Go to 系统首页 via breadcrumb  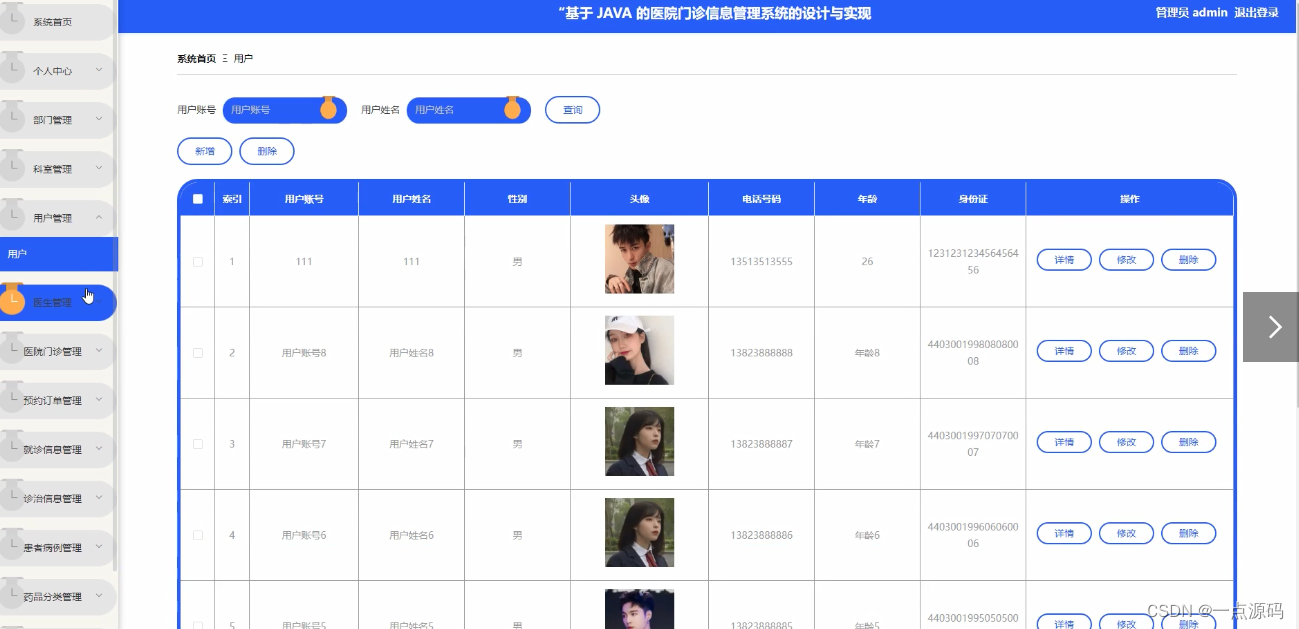[196, 59]
